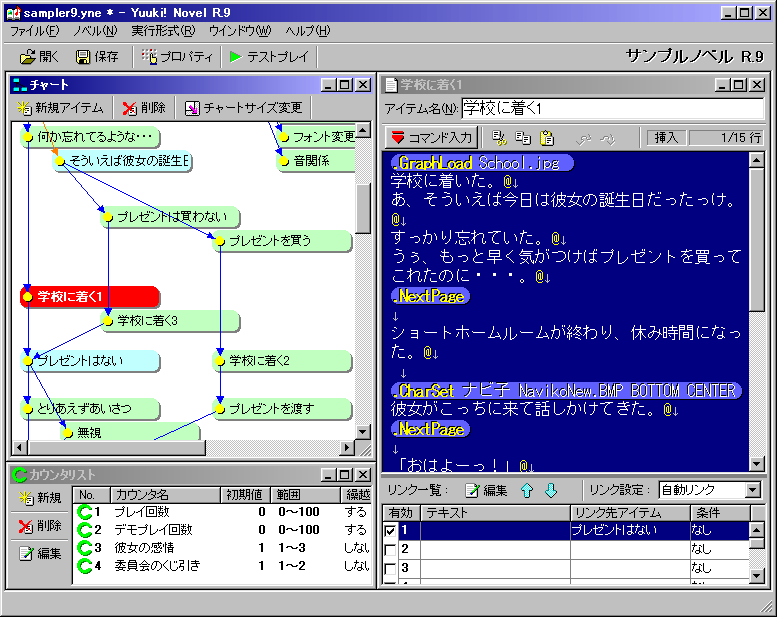Check the 有効 checkbox for link 3
The height and width of the screenshot is (617, 777).
coord(390,568)
